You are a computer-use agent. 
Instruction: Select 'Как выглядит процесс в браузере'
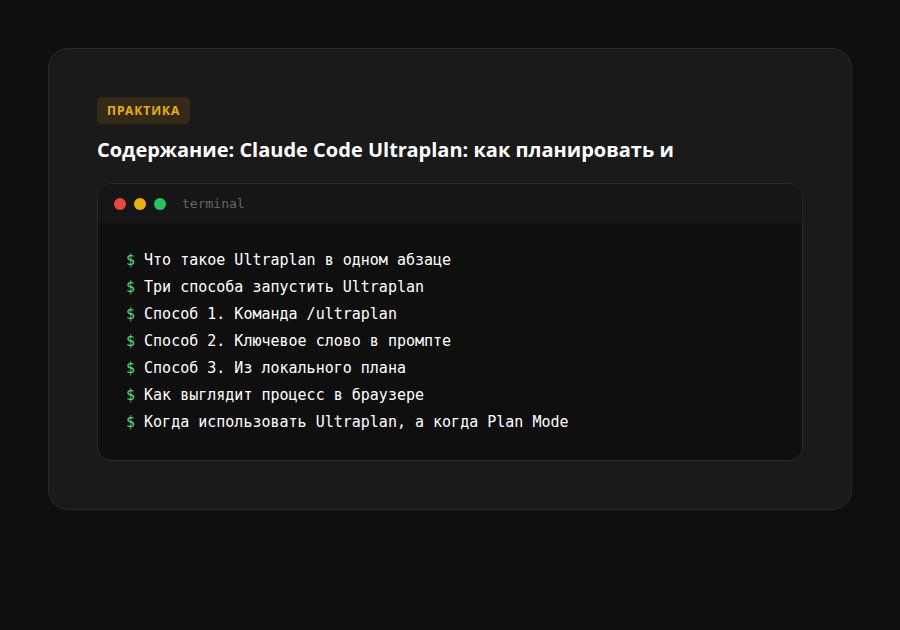[283, 394]
